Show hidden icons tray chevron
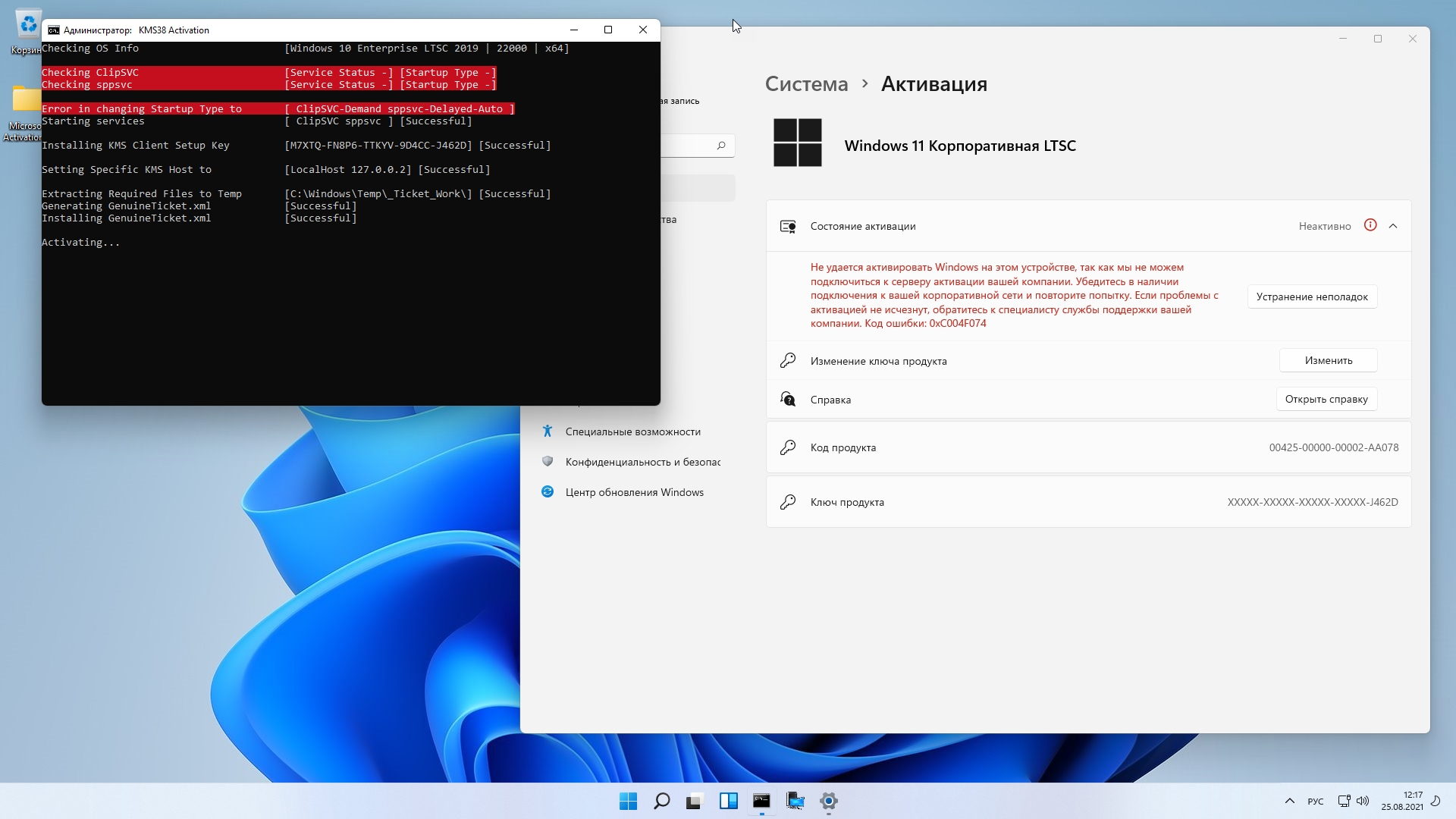The image size is (1456, 819). click(x=1289, y=801)
